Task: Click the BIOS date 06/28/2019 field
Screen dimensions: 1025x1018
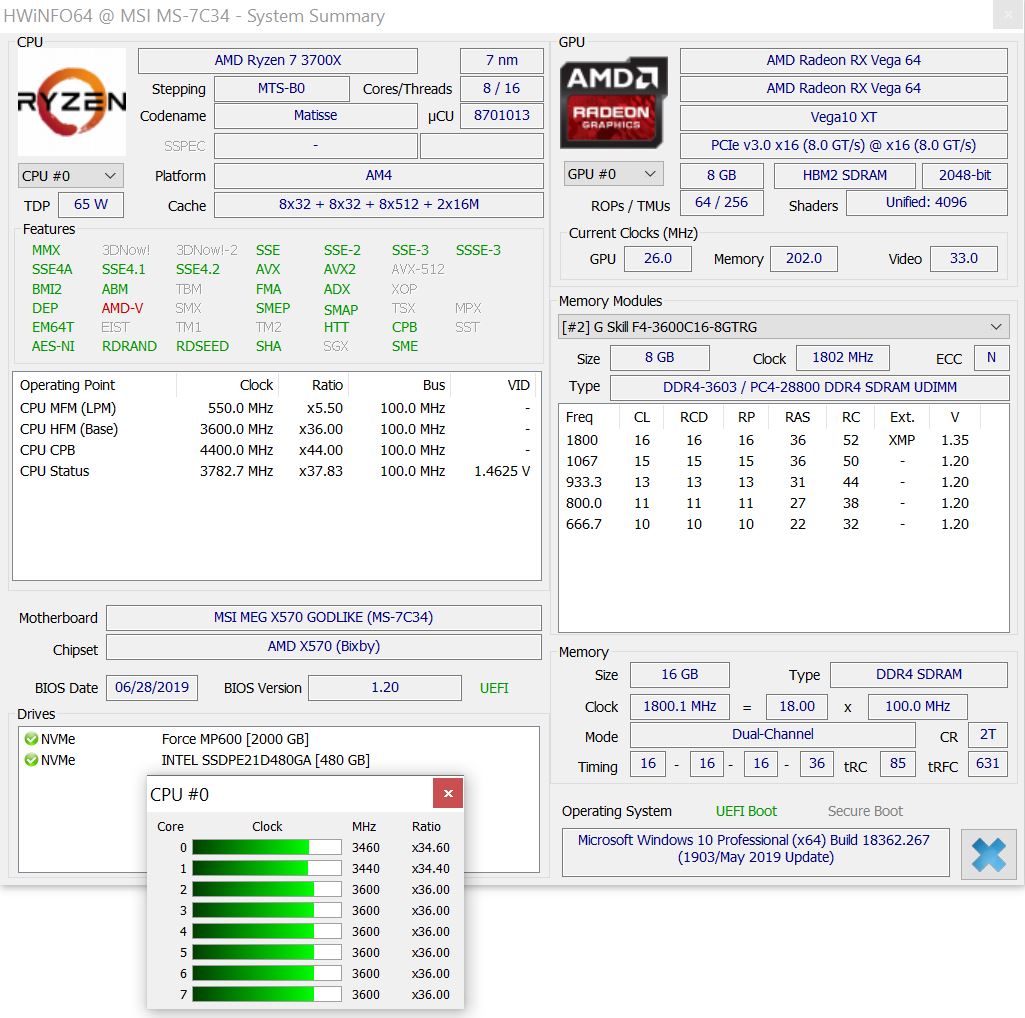Action: 152,688
